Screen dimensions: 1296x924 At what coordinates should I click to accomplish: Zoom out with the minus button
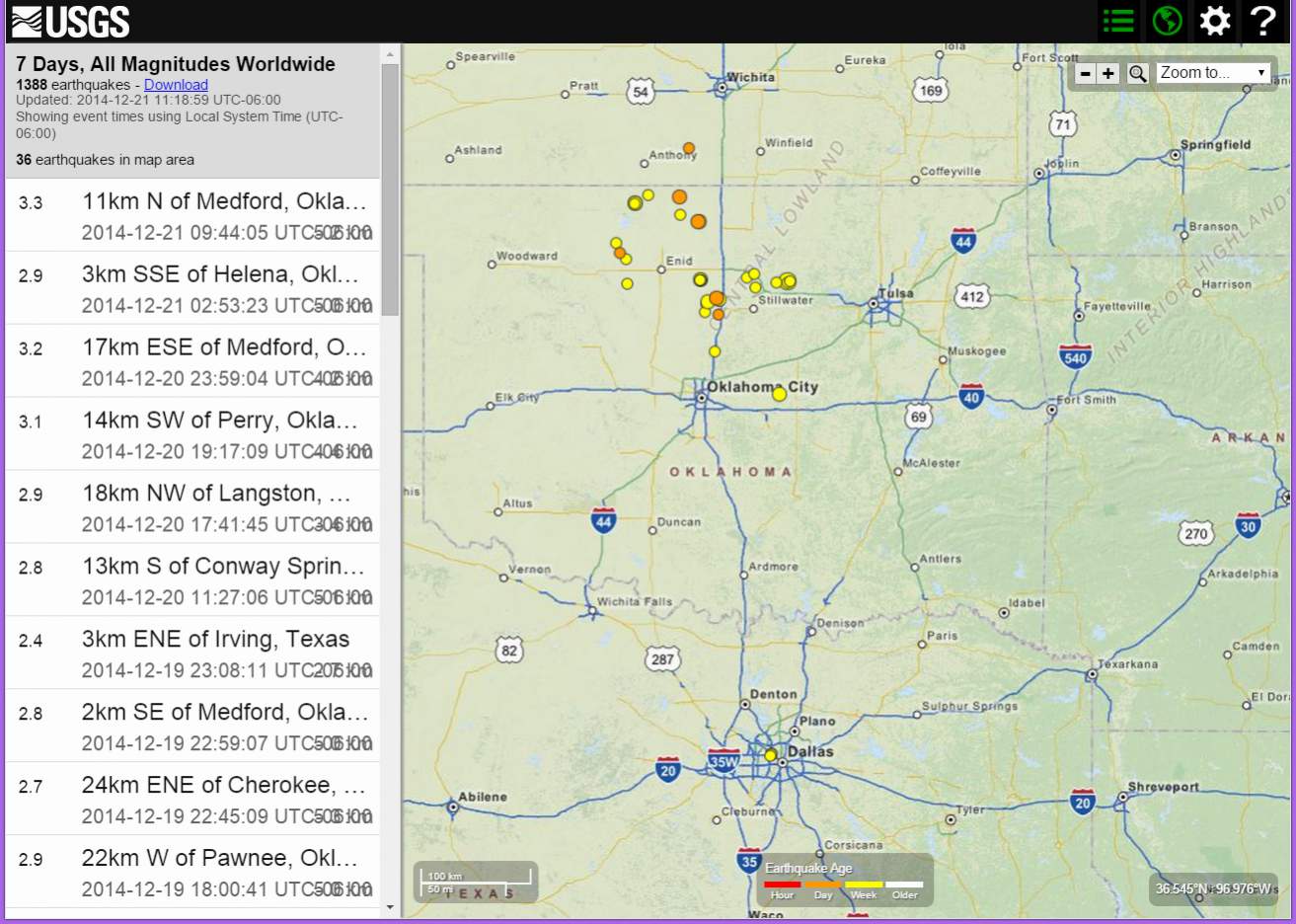(1086, 73)
